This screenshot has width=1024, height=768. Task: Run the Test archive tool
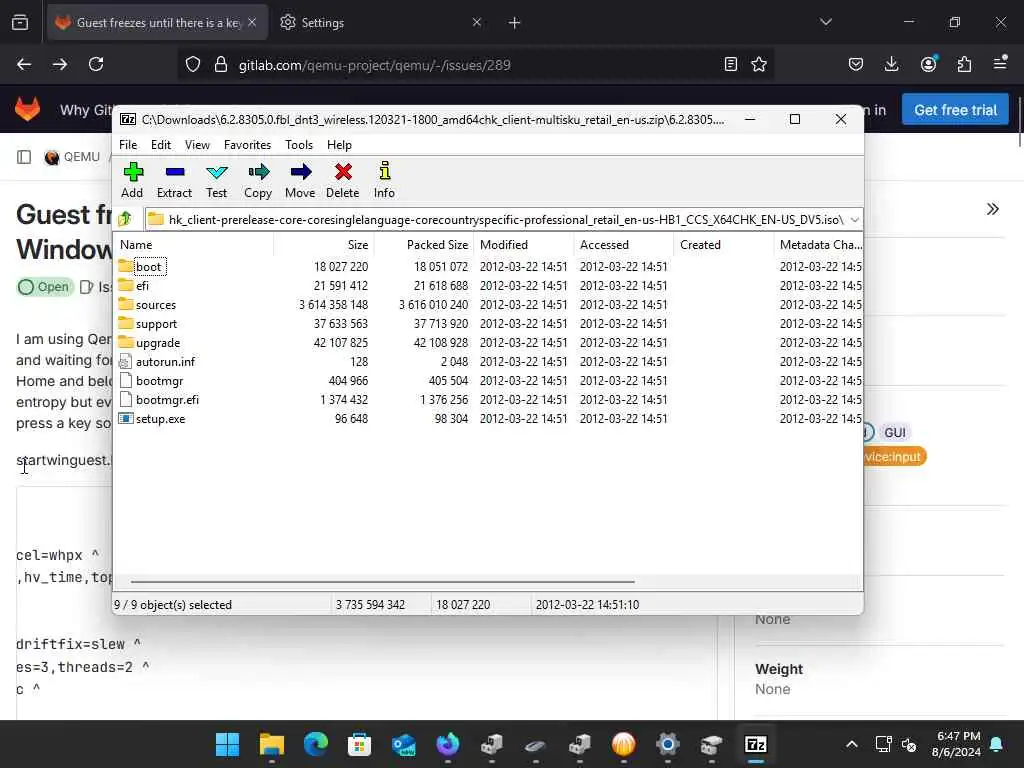(216, 180)
